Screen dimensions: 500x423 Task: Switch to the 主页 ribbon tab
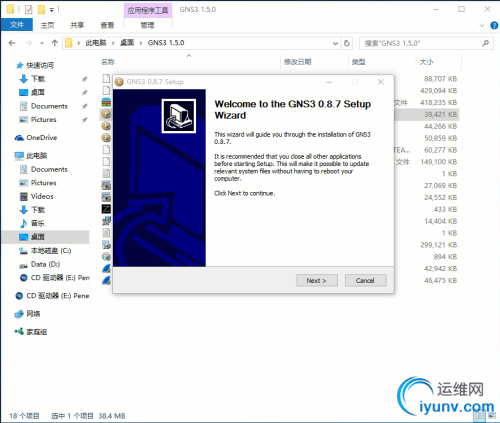click(x=47, y=25)
